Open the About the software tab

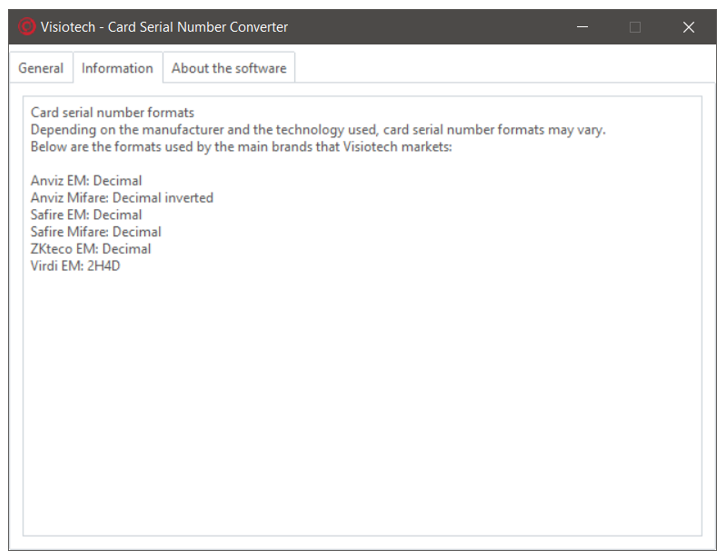(229, 68)
